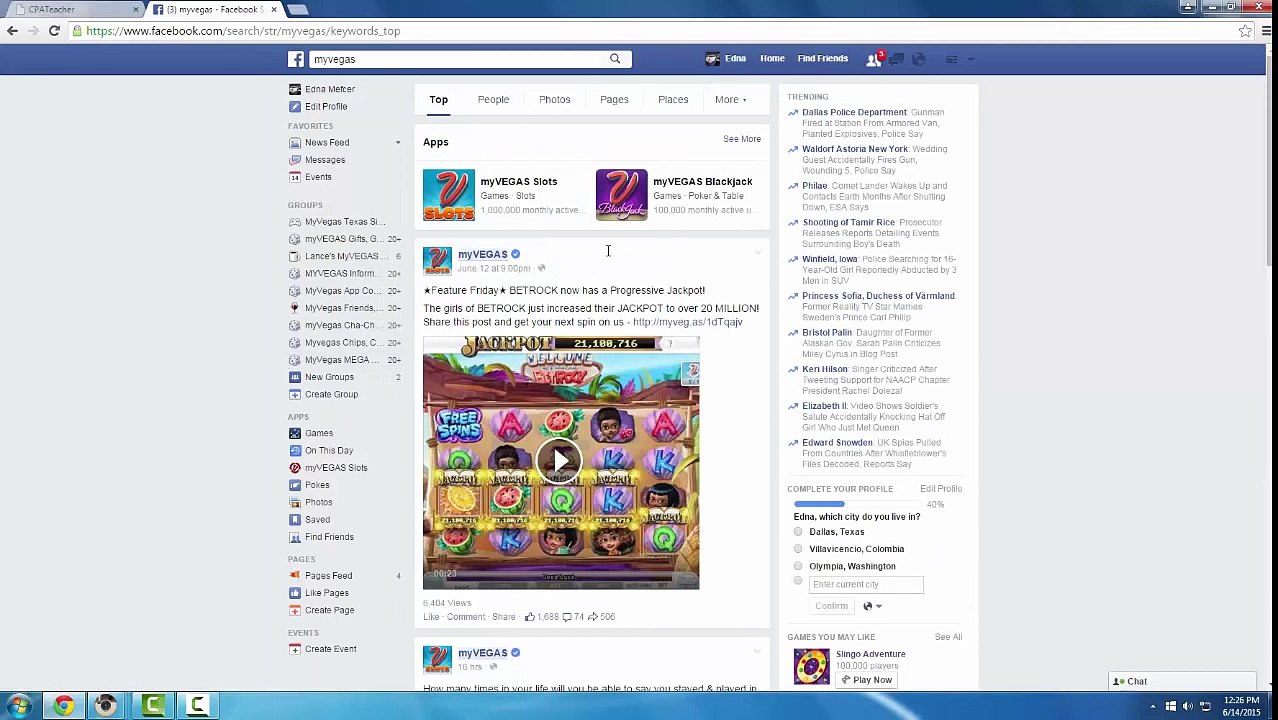Switch to the Pages tab
Viewport: 1278px width, 720px height.
click(614, 100)
